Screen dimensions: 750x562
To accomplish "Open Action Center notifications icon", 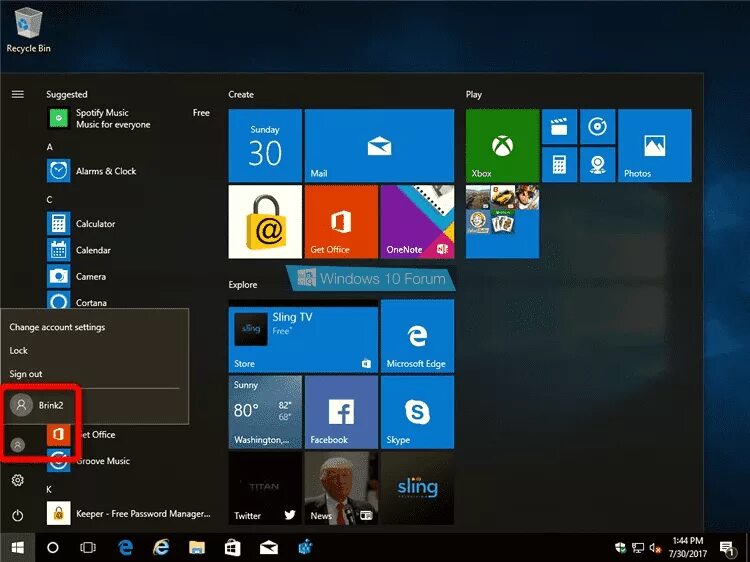I will [728, 548].
